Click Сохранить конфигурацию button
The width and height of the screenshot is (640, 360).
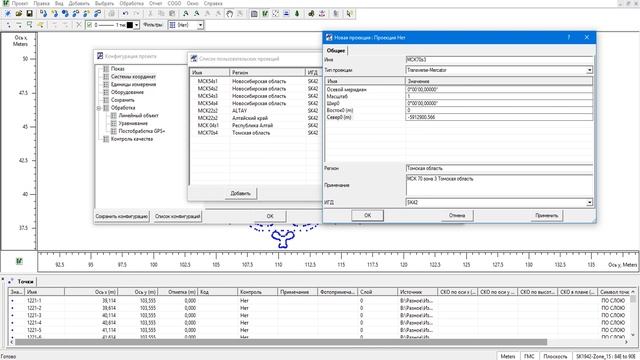[122, 216]
